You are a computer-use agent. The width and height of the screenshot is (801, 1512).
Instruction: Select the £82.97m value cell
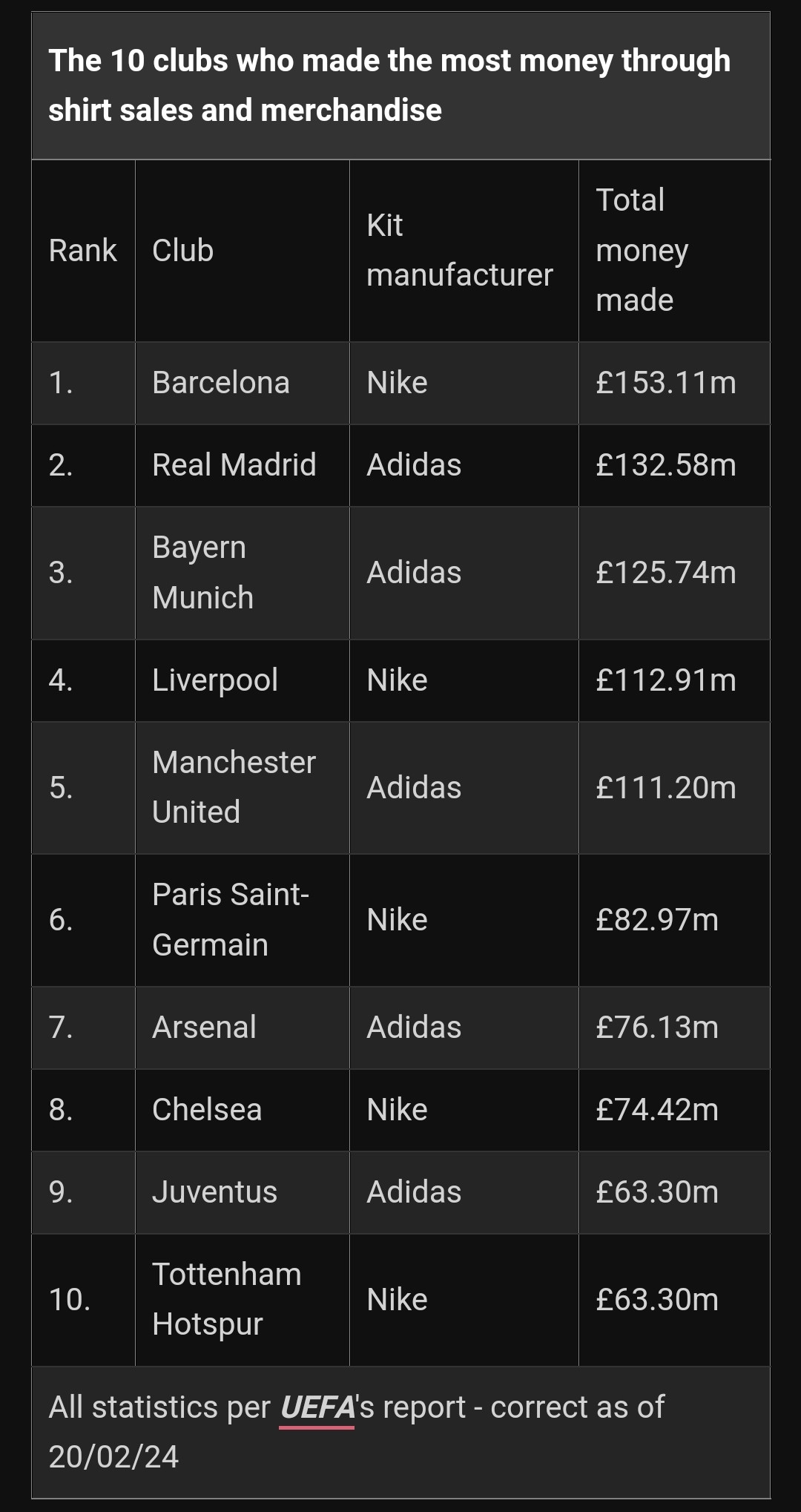coord(674,920)
